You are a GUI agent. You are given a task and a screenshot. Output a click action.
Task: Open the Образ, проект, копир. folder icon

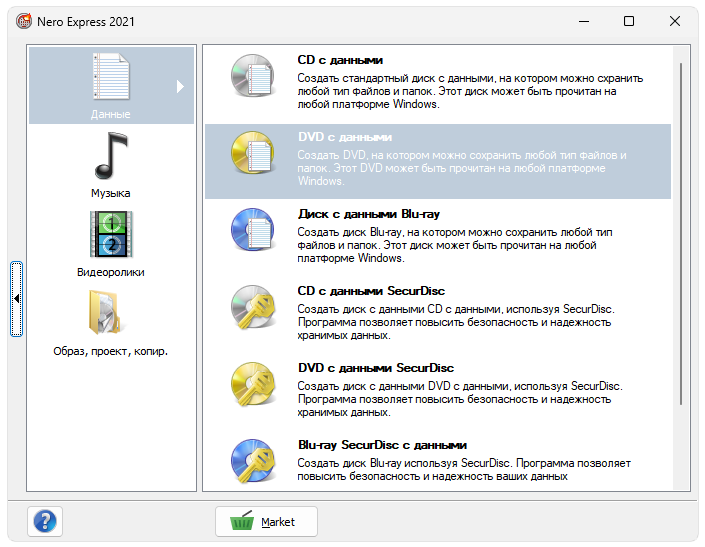[x=106, y=312]
